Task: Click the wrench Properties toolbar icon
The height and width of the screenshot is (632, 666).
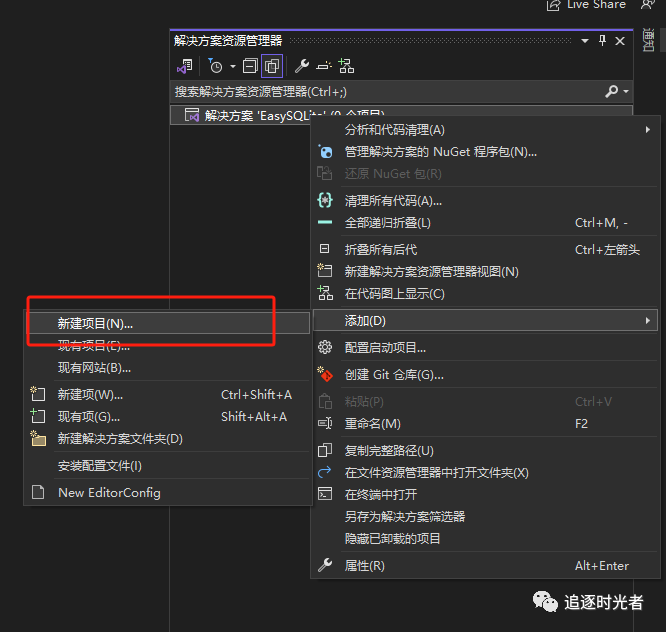Action: point(301,66)
